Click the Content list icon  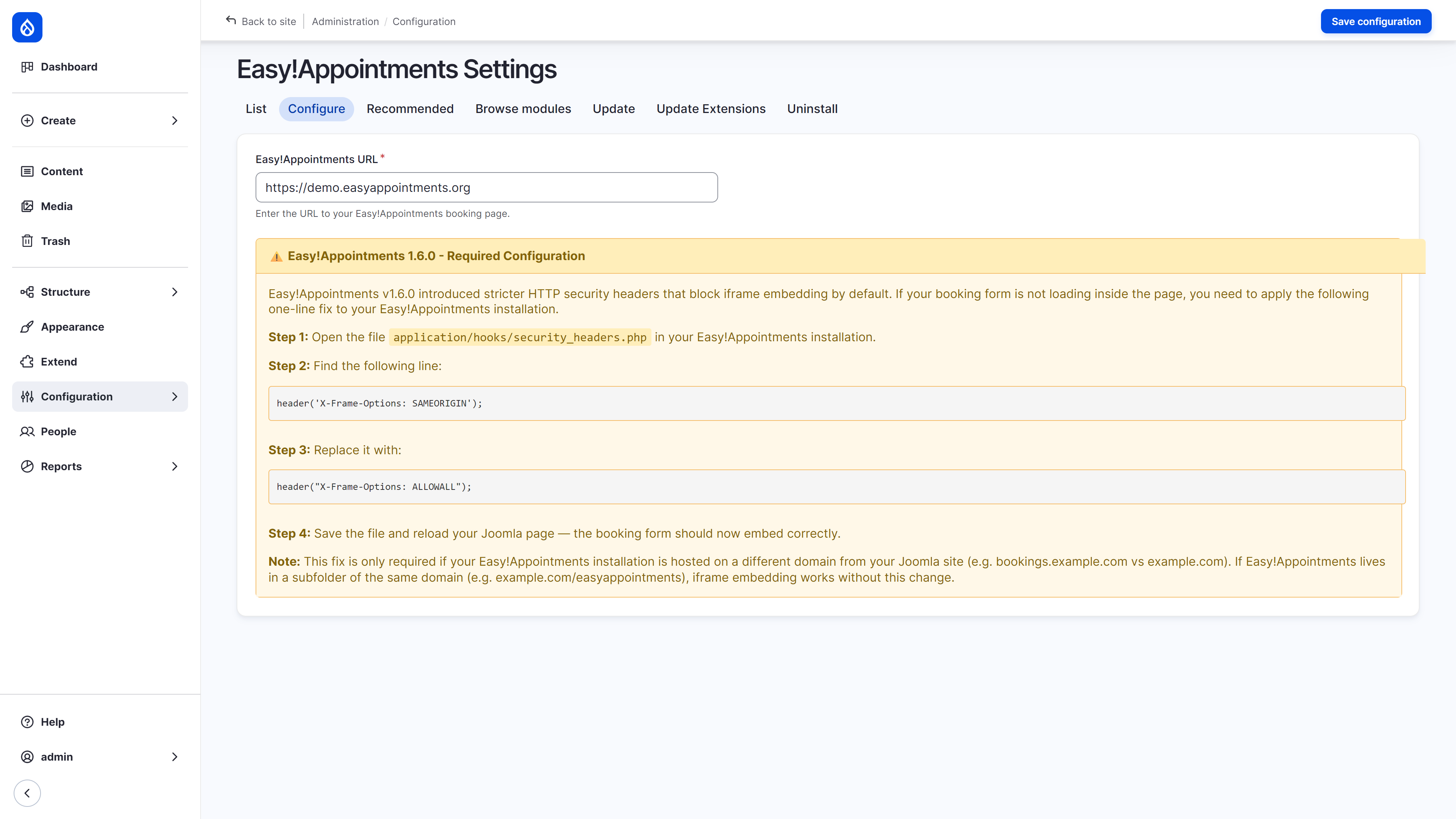(27, 171)
